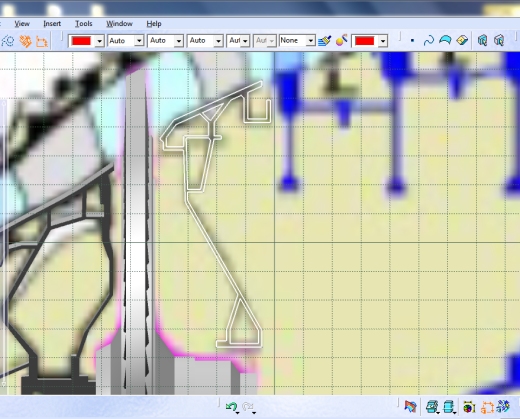Open the Tools menu
Image resolution: width=520 pixels, height=419 pixels.
coord(83,24)
